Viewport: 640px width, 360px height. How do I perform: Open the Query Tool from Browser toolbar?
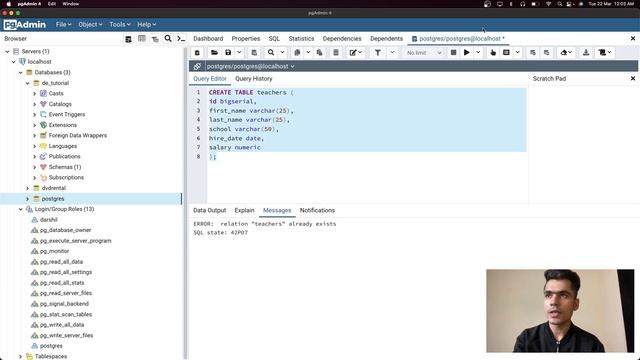(128, 39)
